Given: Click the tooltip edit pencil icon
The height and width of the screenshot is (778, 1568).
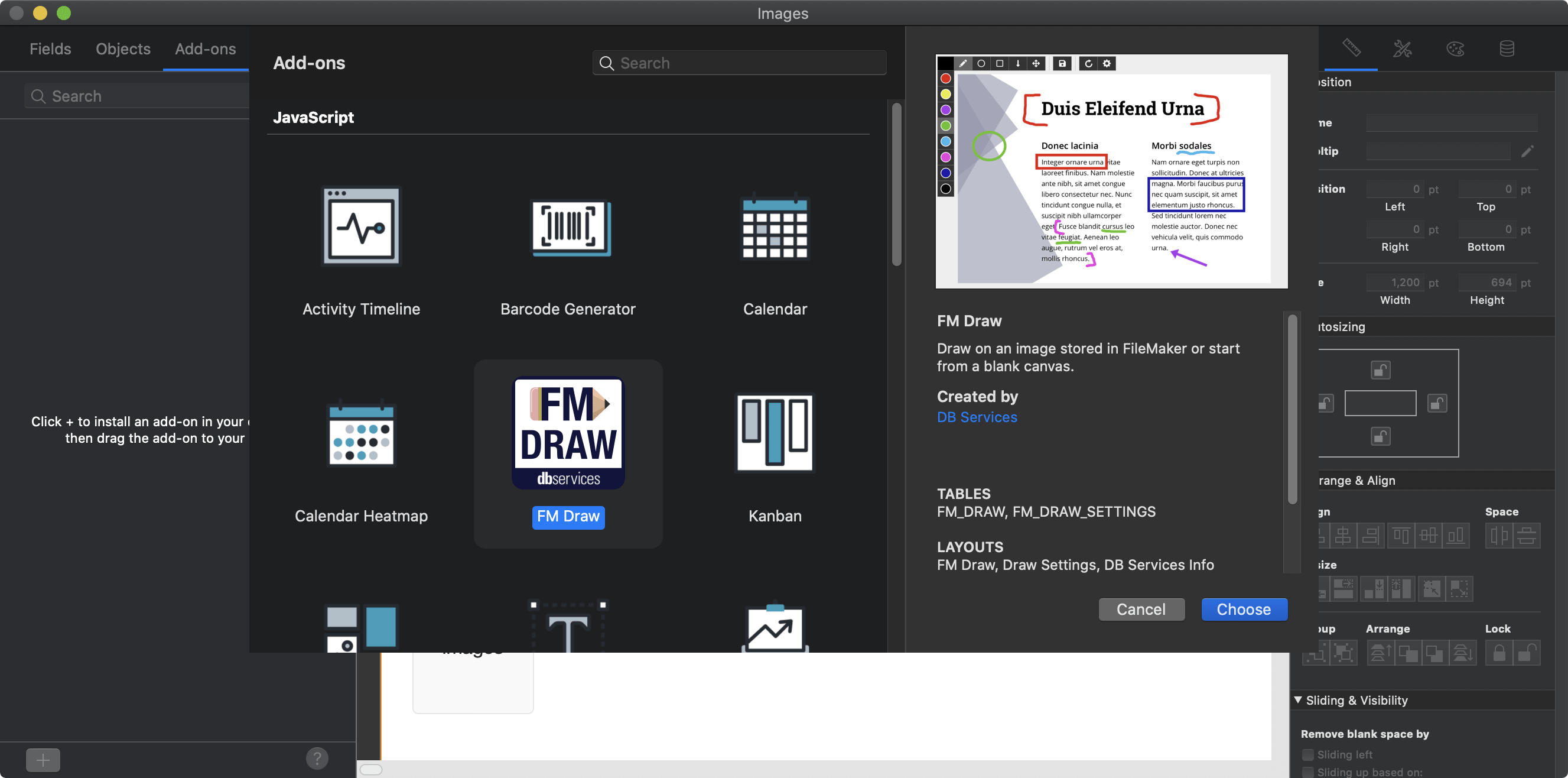Looking at the screenshot, I should pos(1527,151).
